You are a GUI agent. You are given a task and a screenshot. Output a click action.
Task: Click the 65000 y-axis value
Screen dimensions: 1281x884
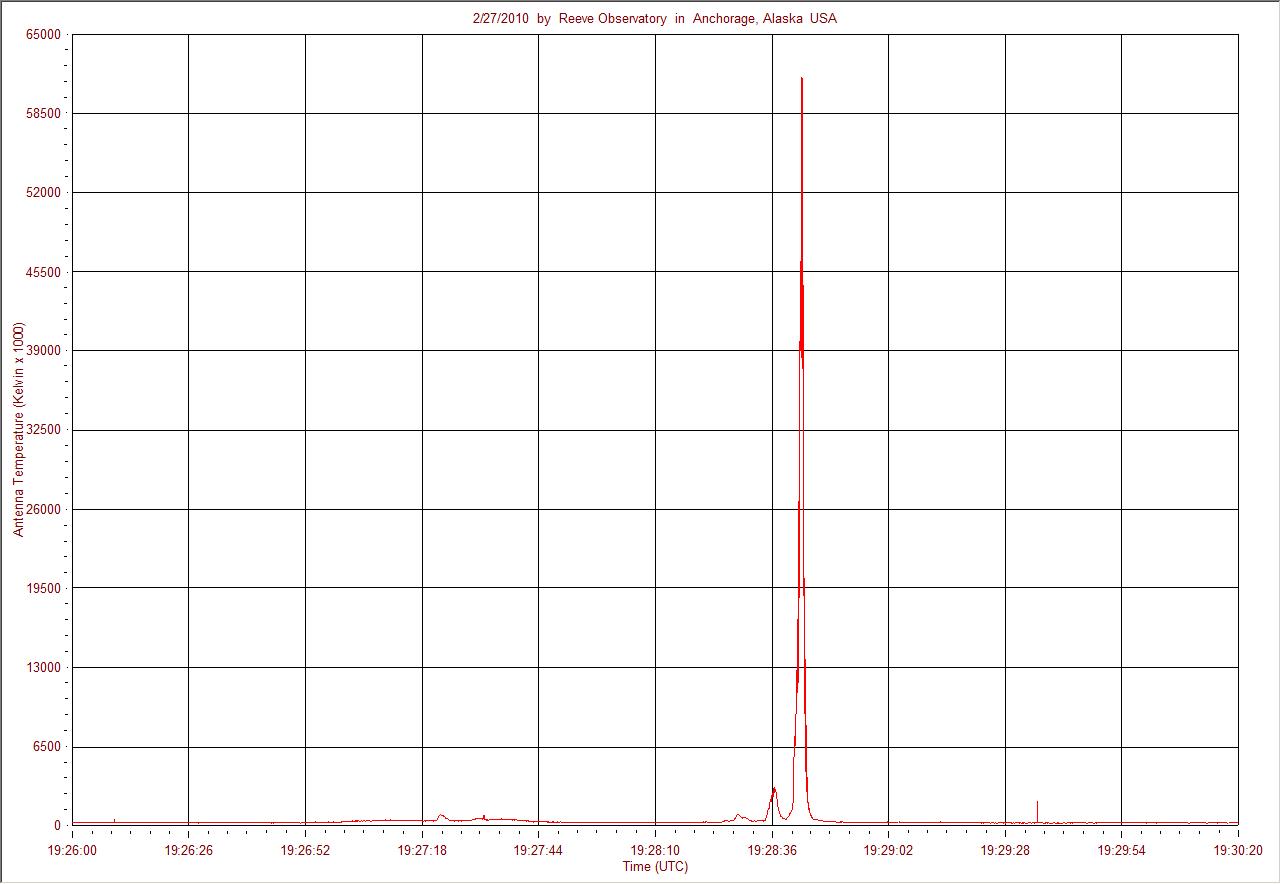point(45,34)
